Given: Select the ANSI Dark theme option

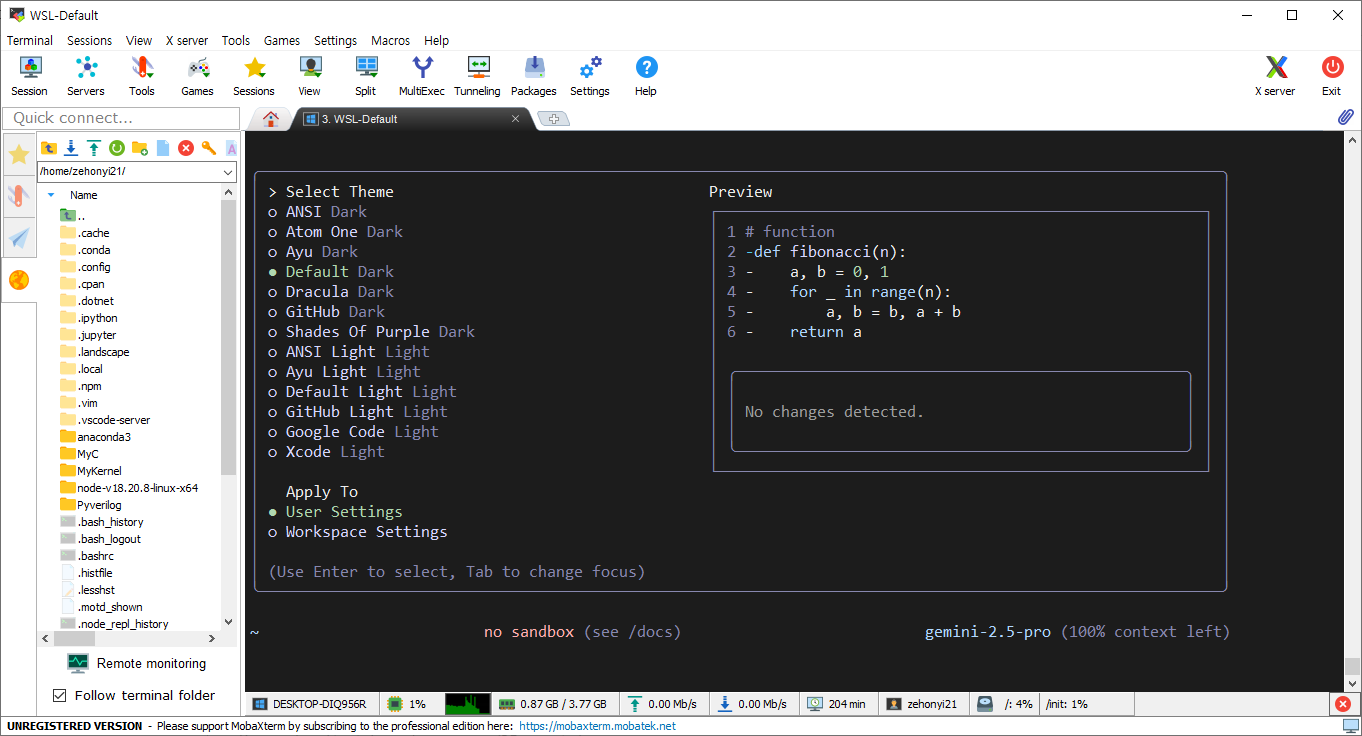Looking at the screenshot, I should coord(317,212).
